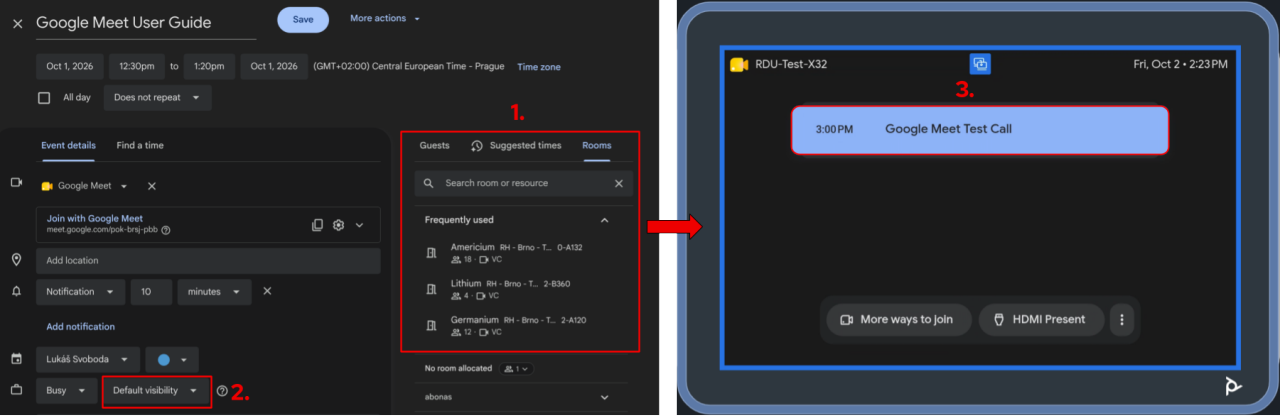Switch to the Rooms tab
Screen dimensions: 1280x418
(x=597, y=145)
